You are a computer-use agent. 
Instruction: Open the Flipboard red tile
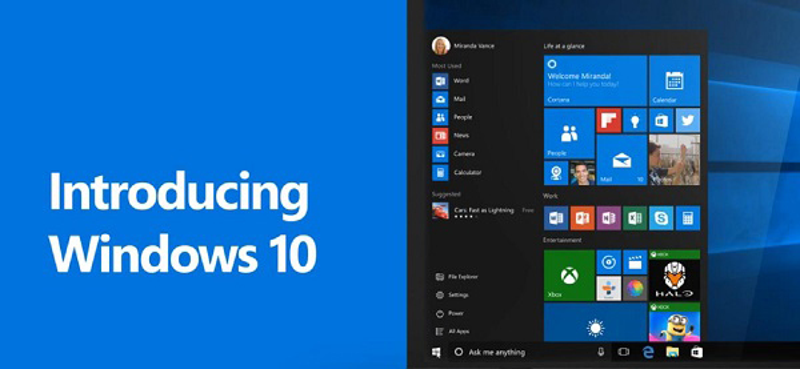pyautogui.click(x=608, y=120)
